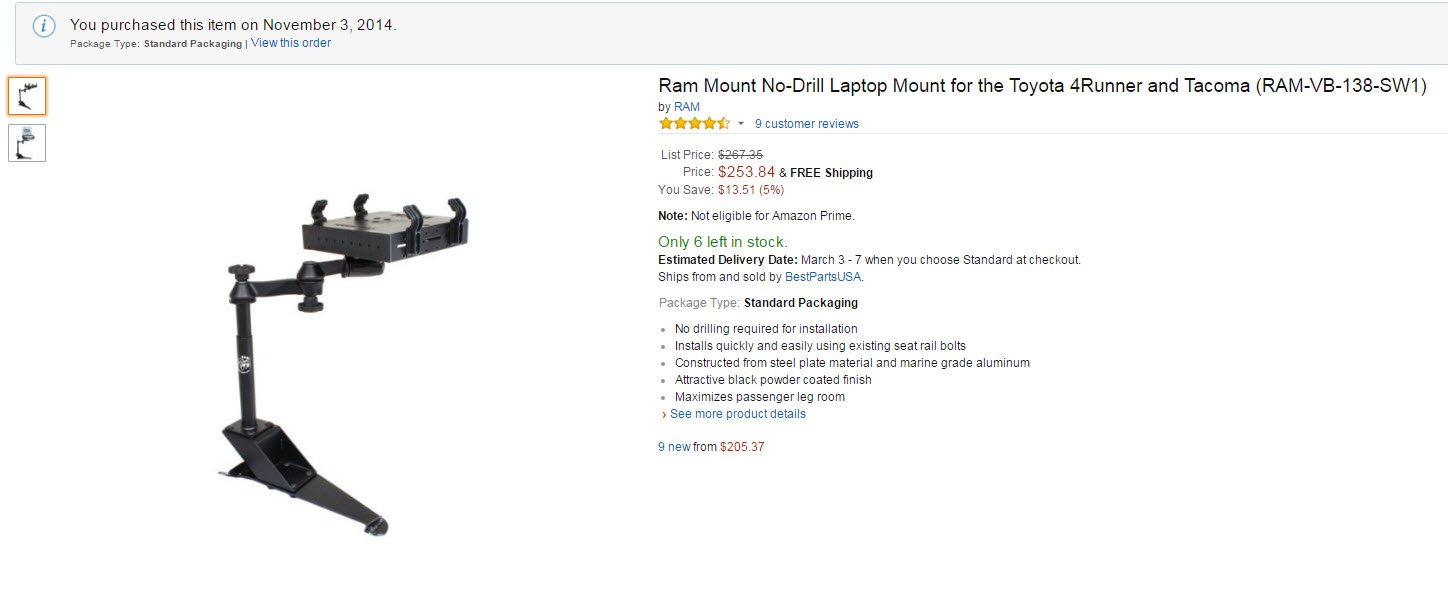
Task: Open the 9 new offers link
Action: pos(674,447)
